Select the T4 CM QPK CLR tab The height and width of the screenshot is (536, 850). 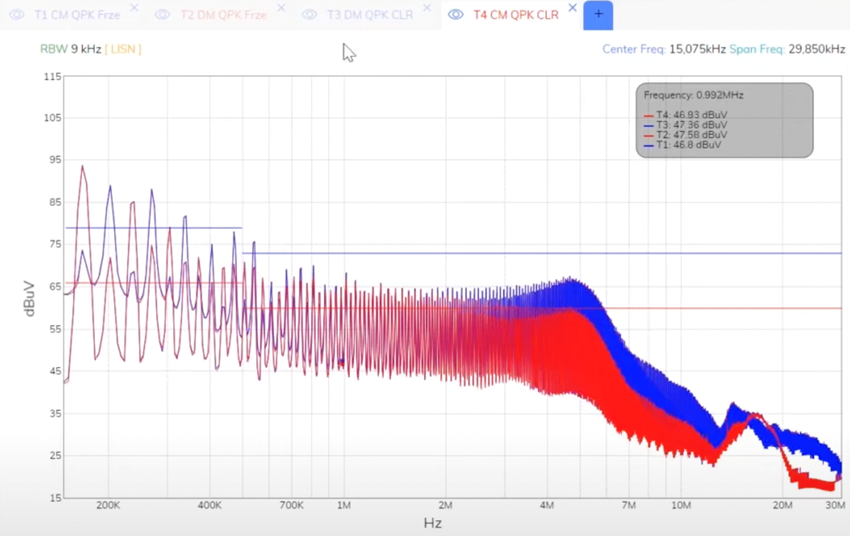tap(516, 15)
